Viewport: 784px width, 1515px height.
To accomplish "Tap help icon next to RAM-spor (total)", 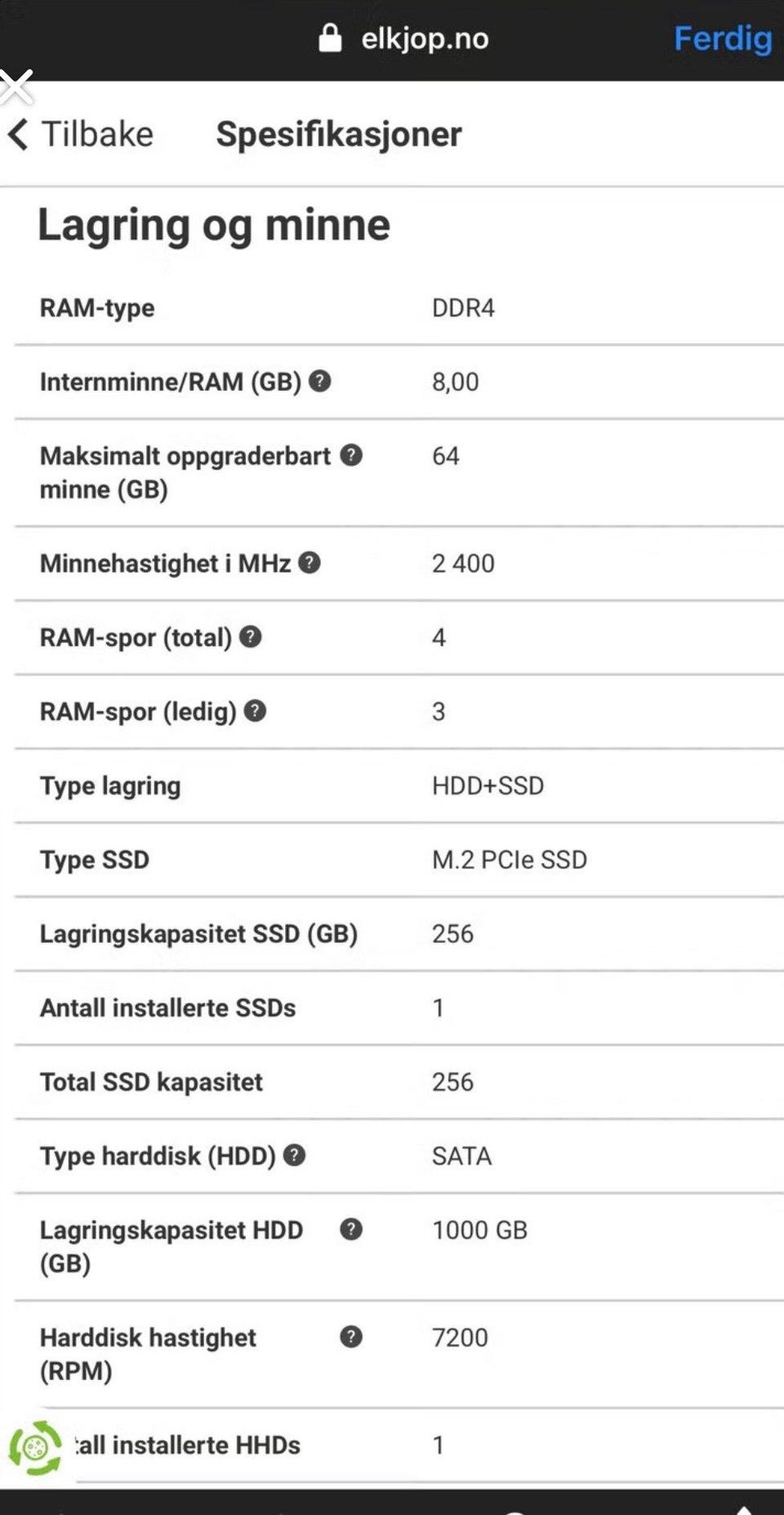I will pos(251,637).
